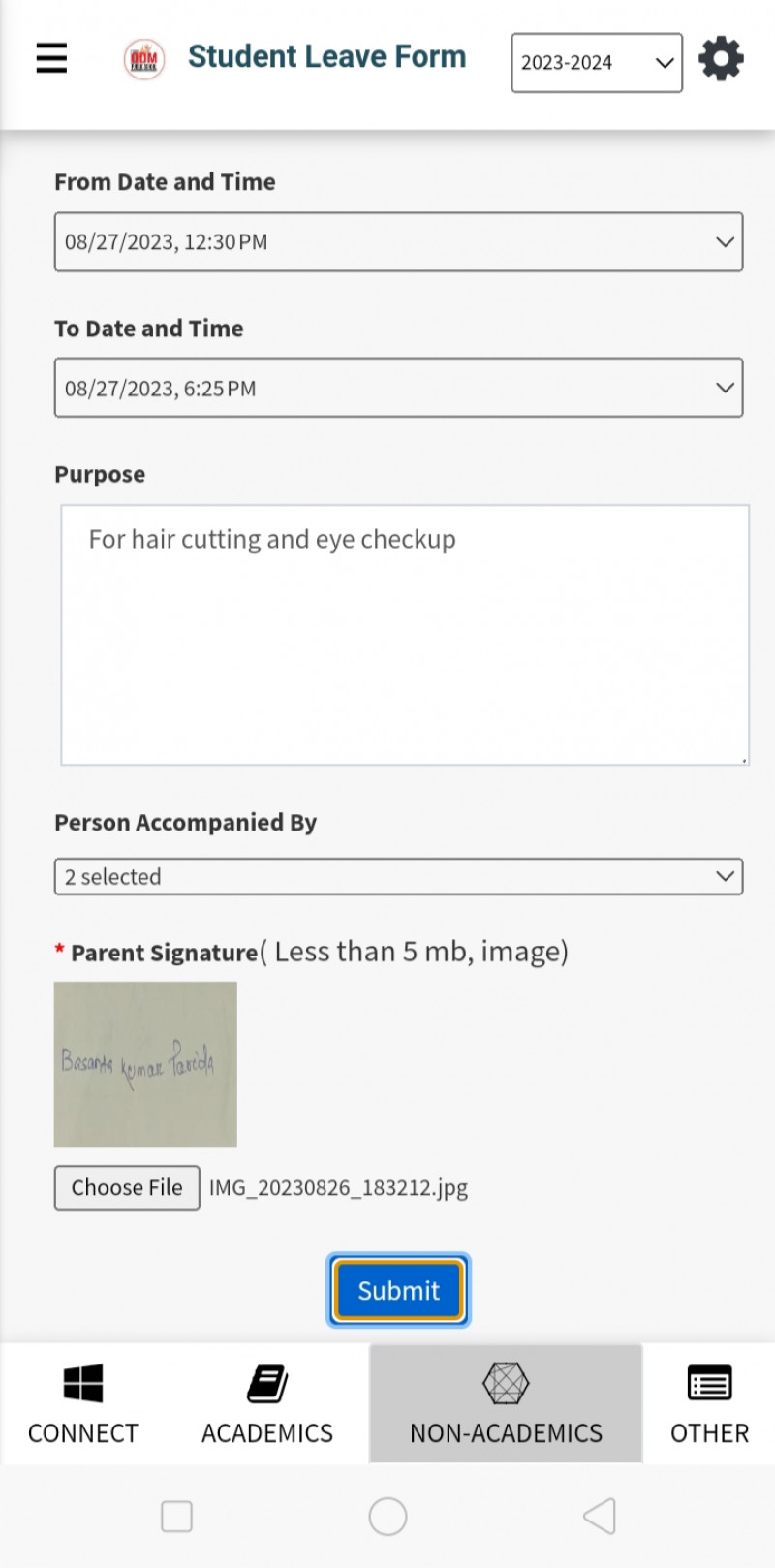Click the school logo icon
The height and width of the screenshot is (1568, 775).
coord(144,59)
